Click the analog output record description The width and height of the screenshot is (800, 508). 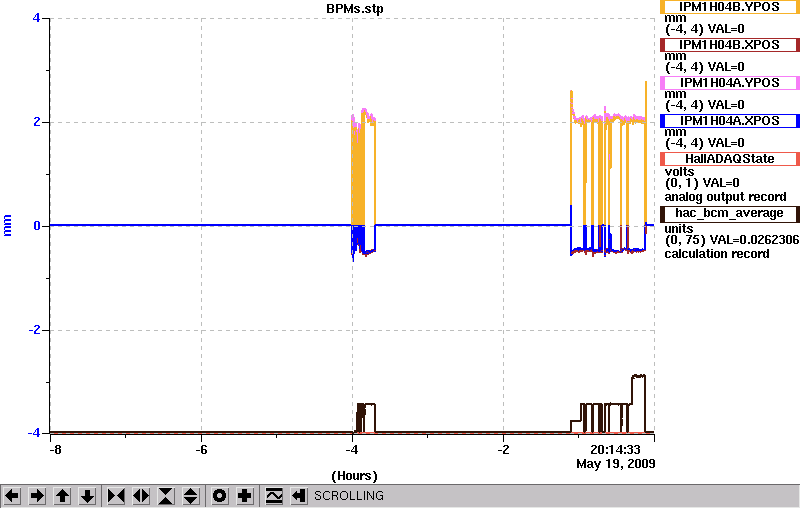[x=725, y=197]
